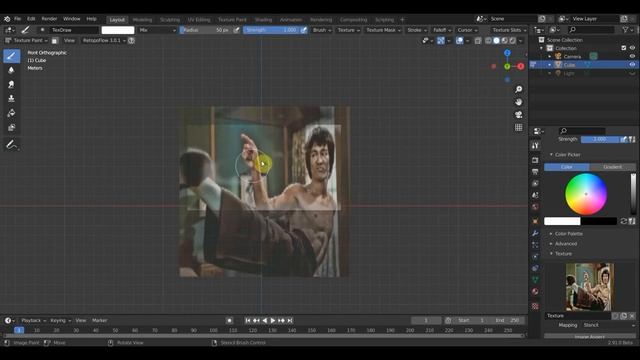Select the Color button in Color Picker
The image size is (640, 360).
(x=567, y=167)
